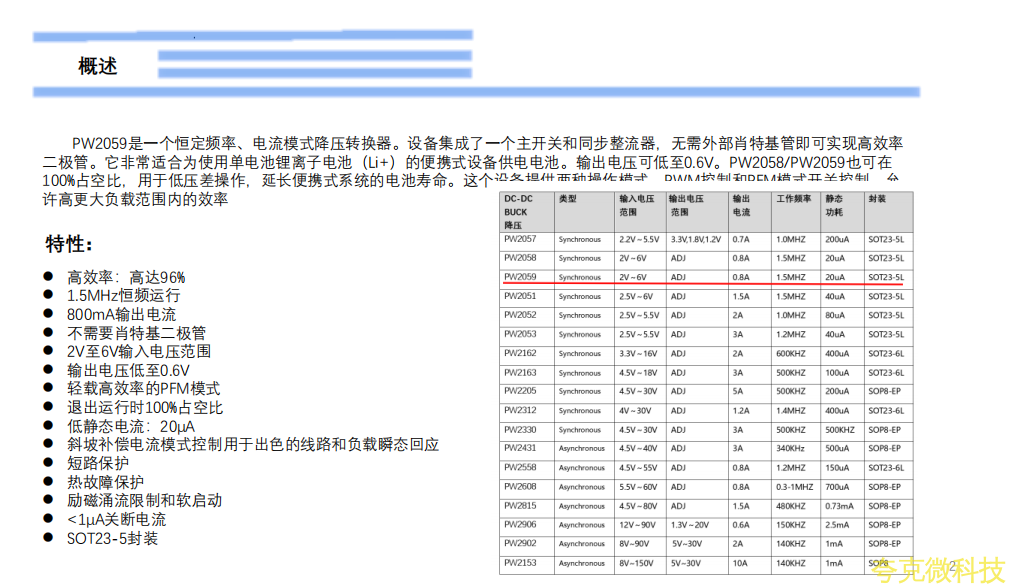This screenshot has width=1011, height=584.
Task: Click the 封装 column header
Action: point(877,199)
